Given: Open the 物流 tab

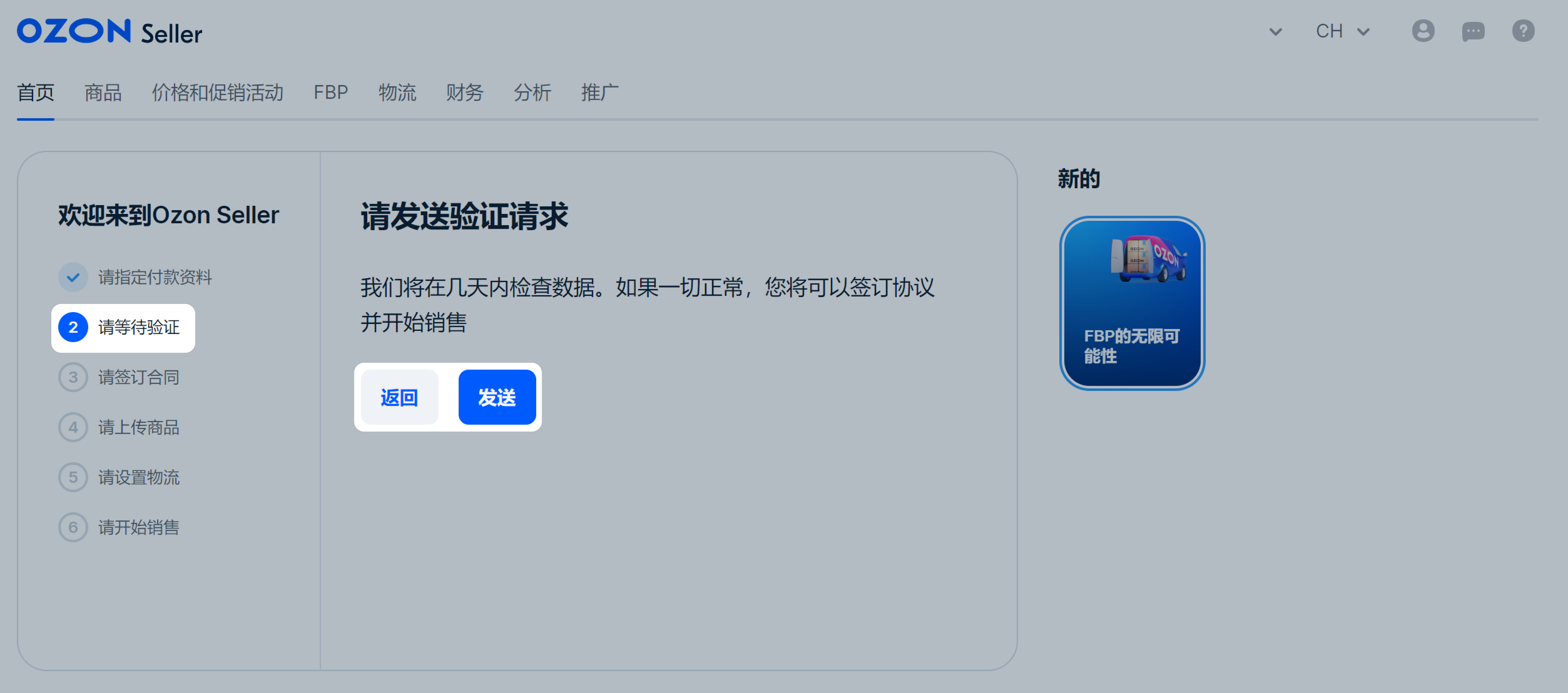Looking at the screenshot, I should pos(398,93).
